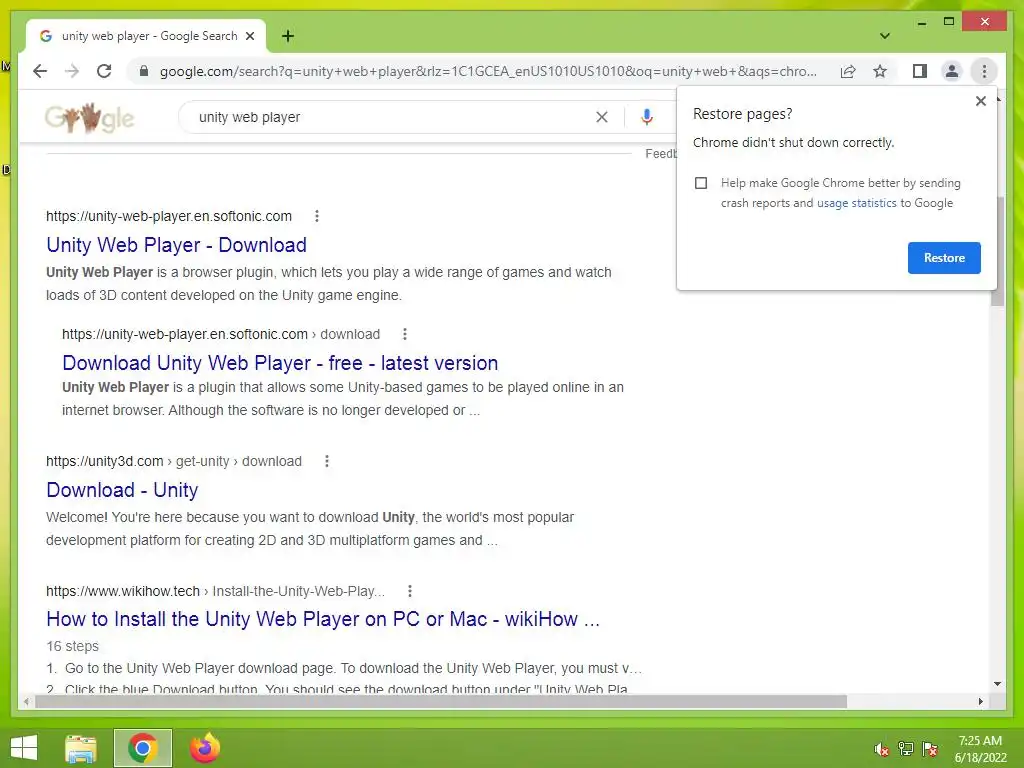Click the https://unity3d.com breadcrumb text
The width and height of the screenshot is (1024, 768).
(x=104, y=461)
